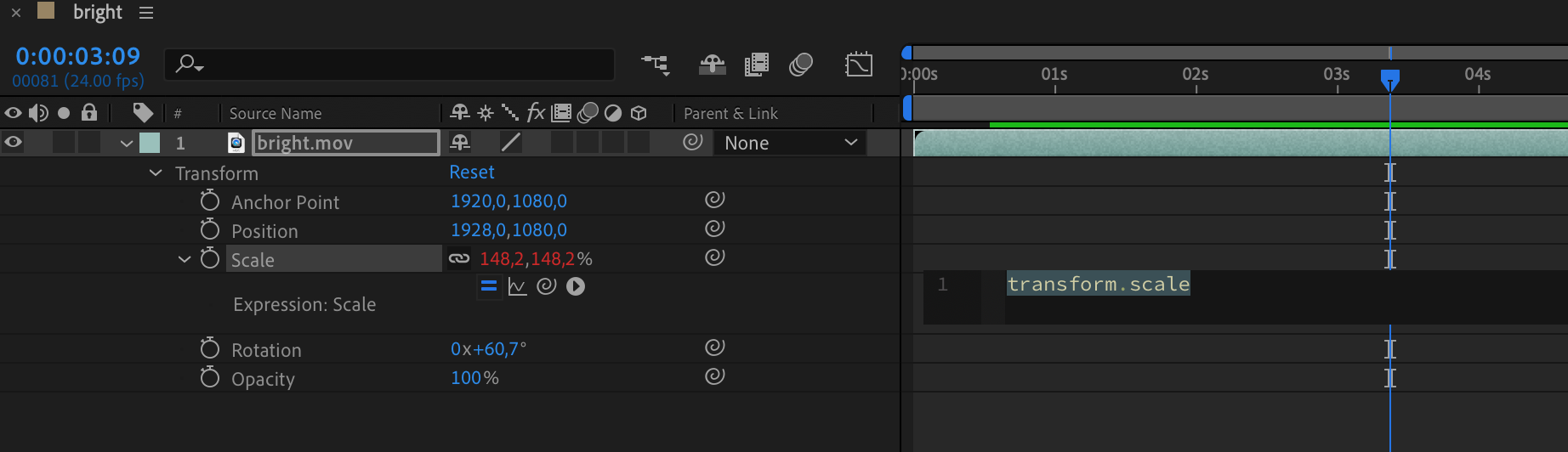Open the composition mini-flowchart
Screen dimensions: 1568x452
655,65
